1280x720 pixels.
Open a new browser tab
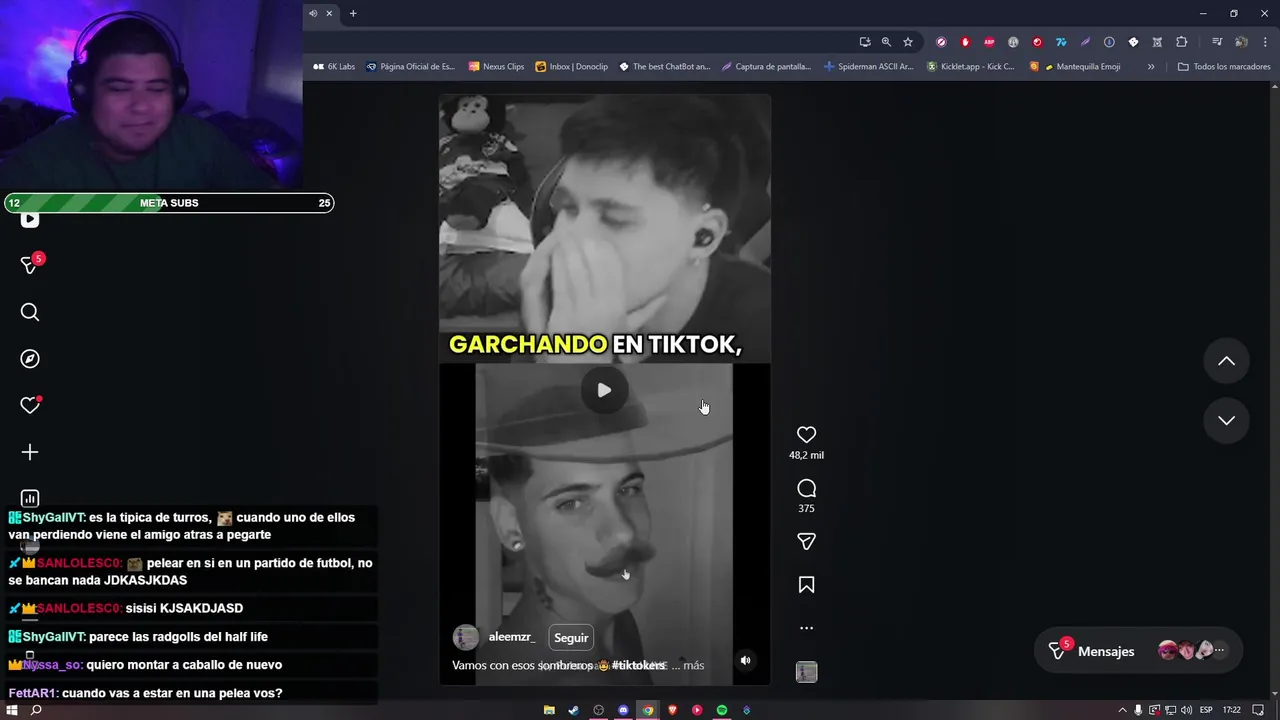click(353, 13)
